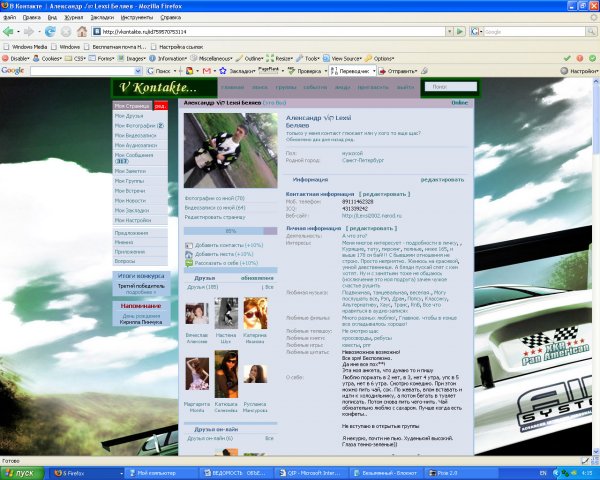Click the Отправить button in Google toolbar
The image size is (600, 480).
[398, 71]
